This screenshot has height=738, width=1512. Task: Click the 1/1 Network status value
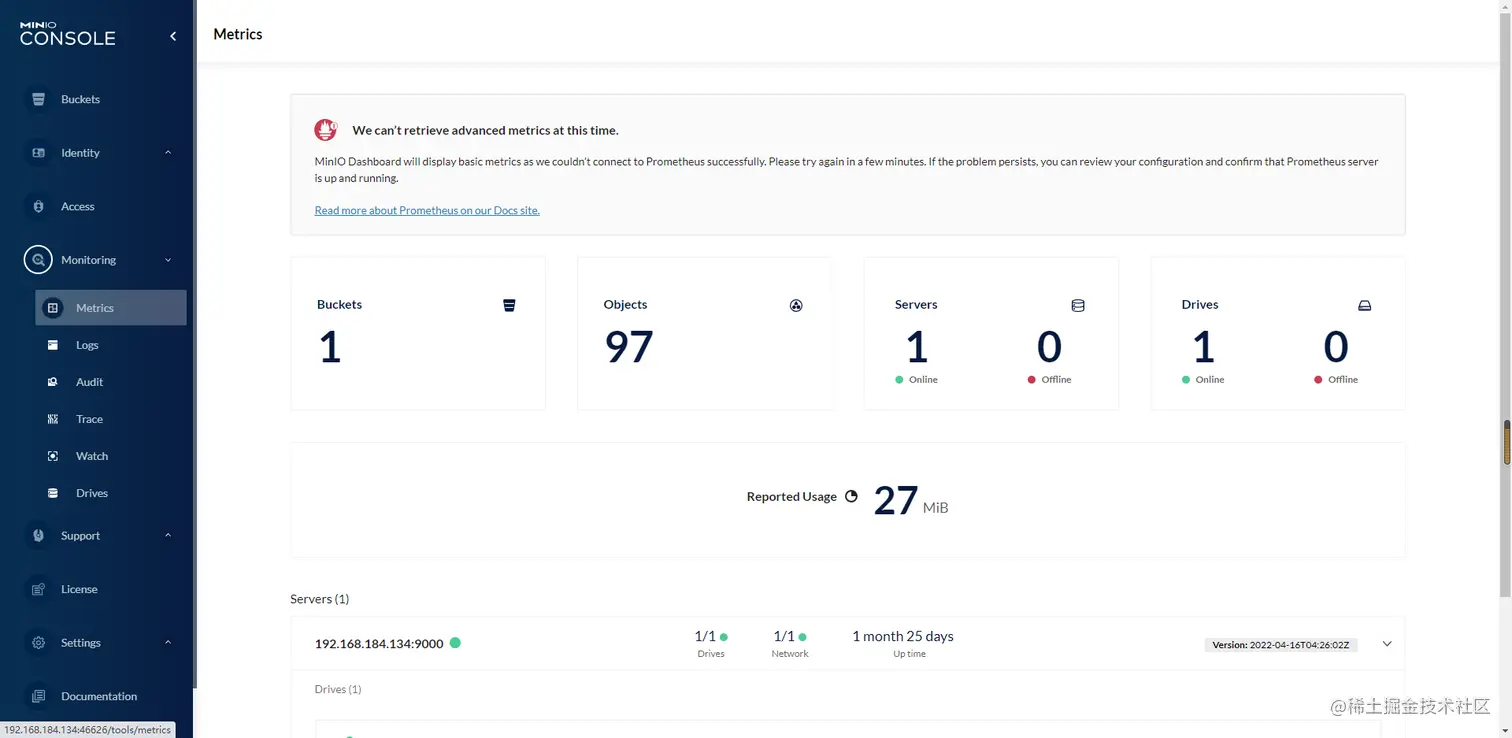coord(784,636)
